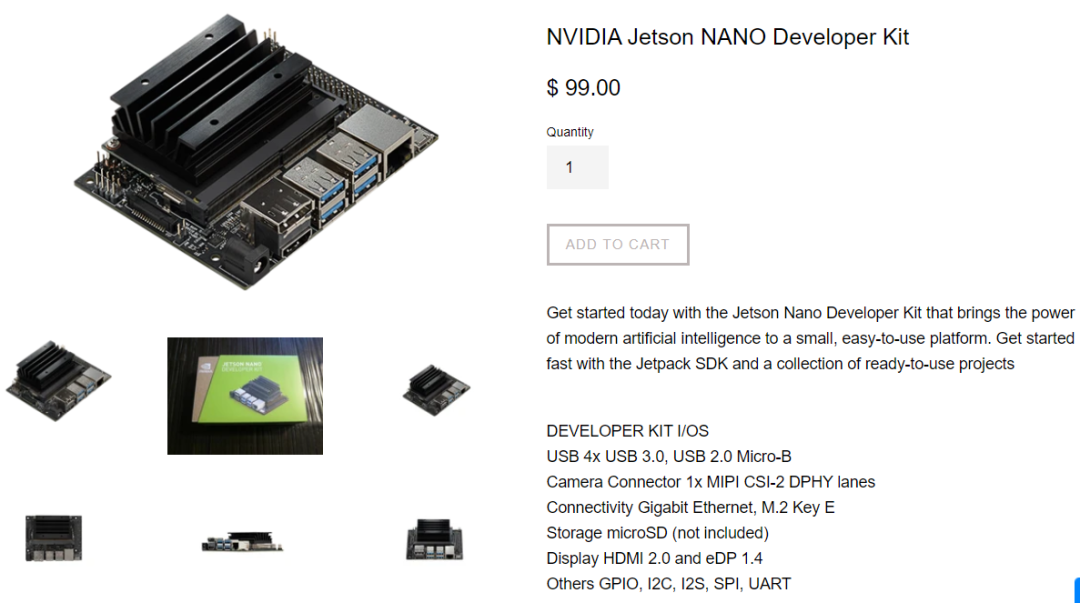Click the DEVELOPER KIT I/OS heading
This screenshot has height=603, width=1080.
(x=627, y=431)
